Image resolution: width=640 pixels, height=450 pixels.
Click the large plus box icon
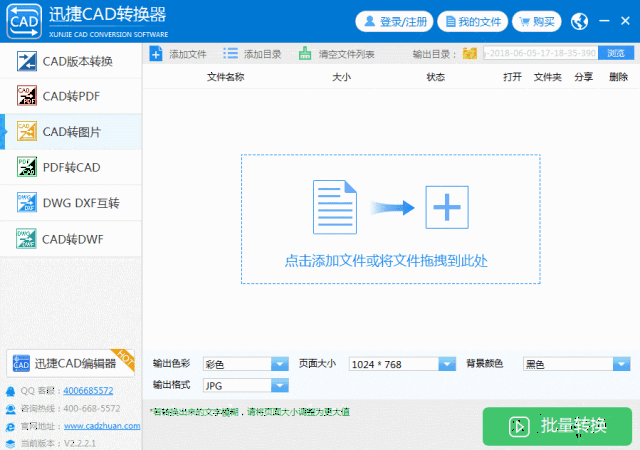447,207
